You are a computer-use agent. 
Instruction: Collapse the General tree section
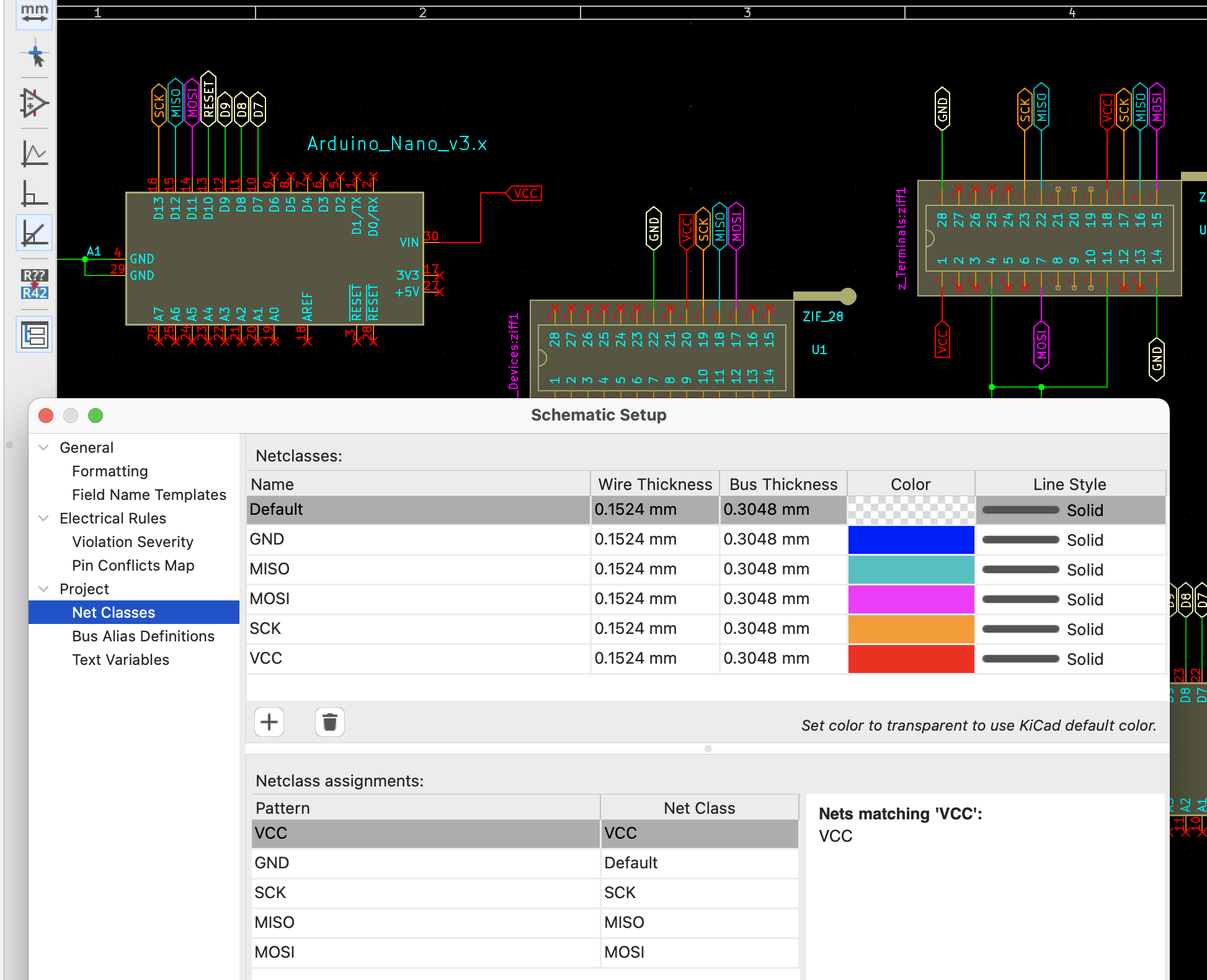44,447
